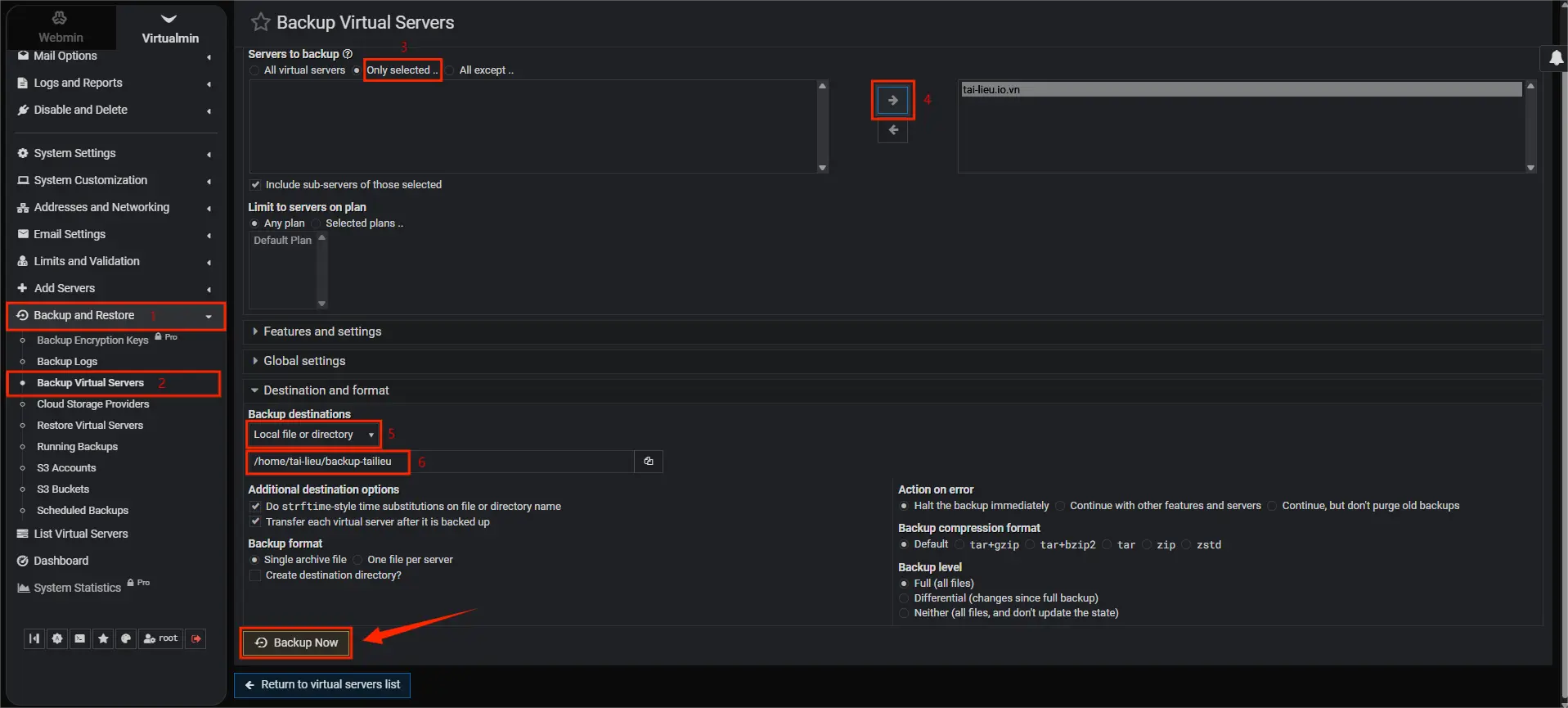The width and height of the screenshot is (1568, 708).
Task: Expand Limits and Validation menu
Action: (115, 261)
